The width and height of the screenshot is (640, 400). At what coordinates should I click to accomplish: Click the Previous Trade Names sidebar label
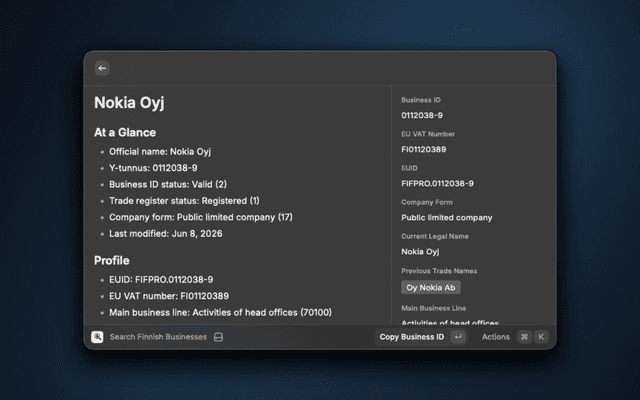click(x=439, y=271)
